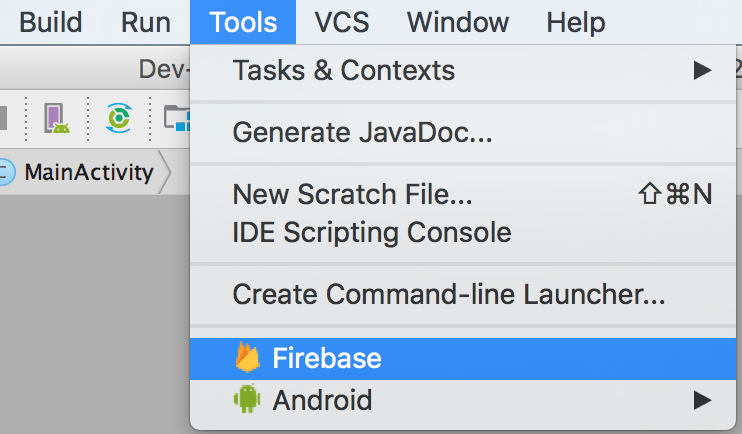Open the Window menu
Image resolution: width=742 pixels, height=434 pixels.
(x=458, y=22)
